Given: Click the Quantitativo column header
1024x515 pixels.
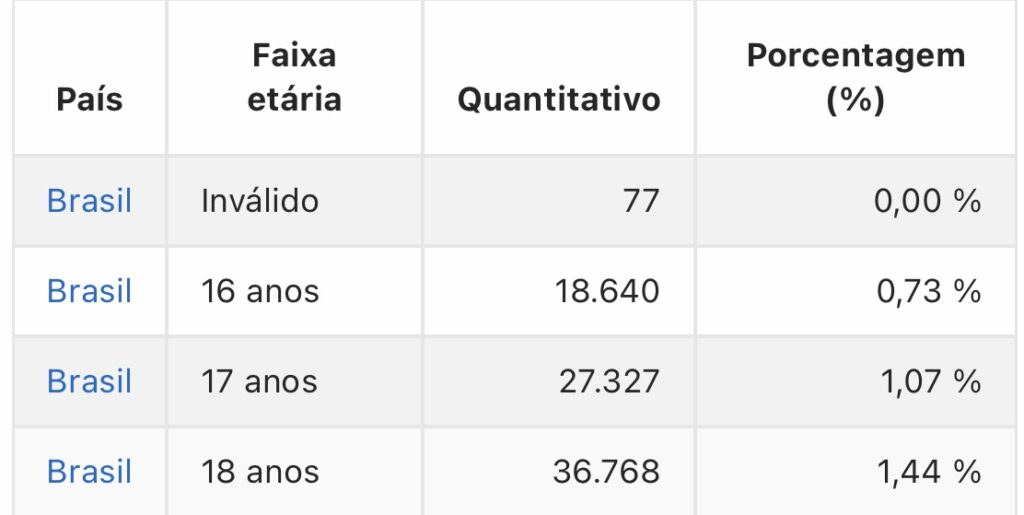Looking at the screenshot, I should coord(559,99).
